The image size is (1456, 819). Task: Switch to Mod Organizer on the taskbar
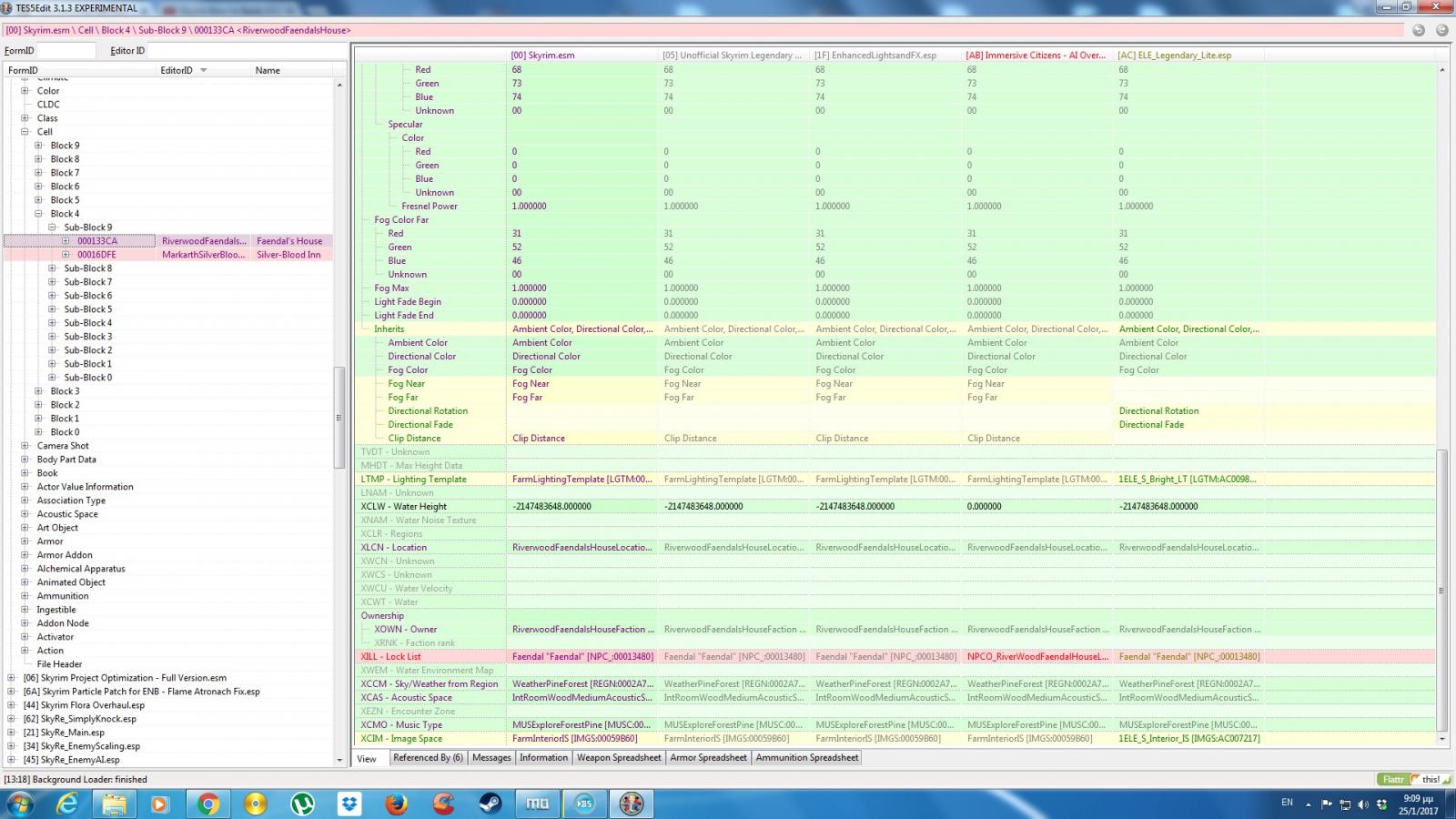(x=538, y=804)
